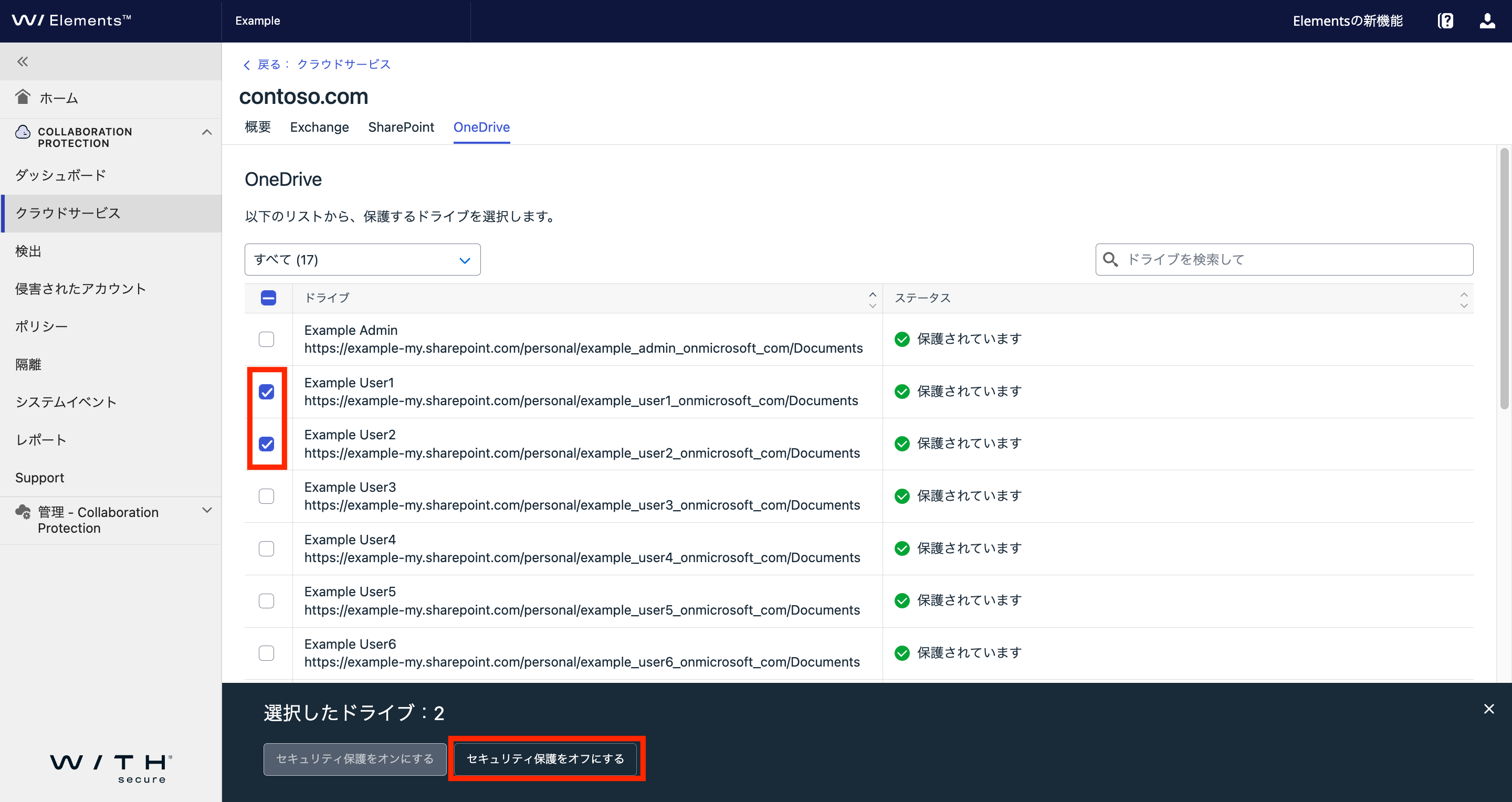
Task: Open システムイベント in sidebar
Action: point(111,402)
